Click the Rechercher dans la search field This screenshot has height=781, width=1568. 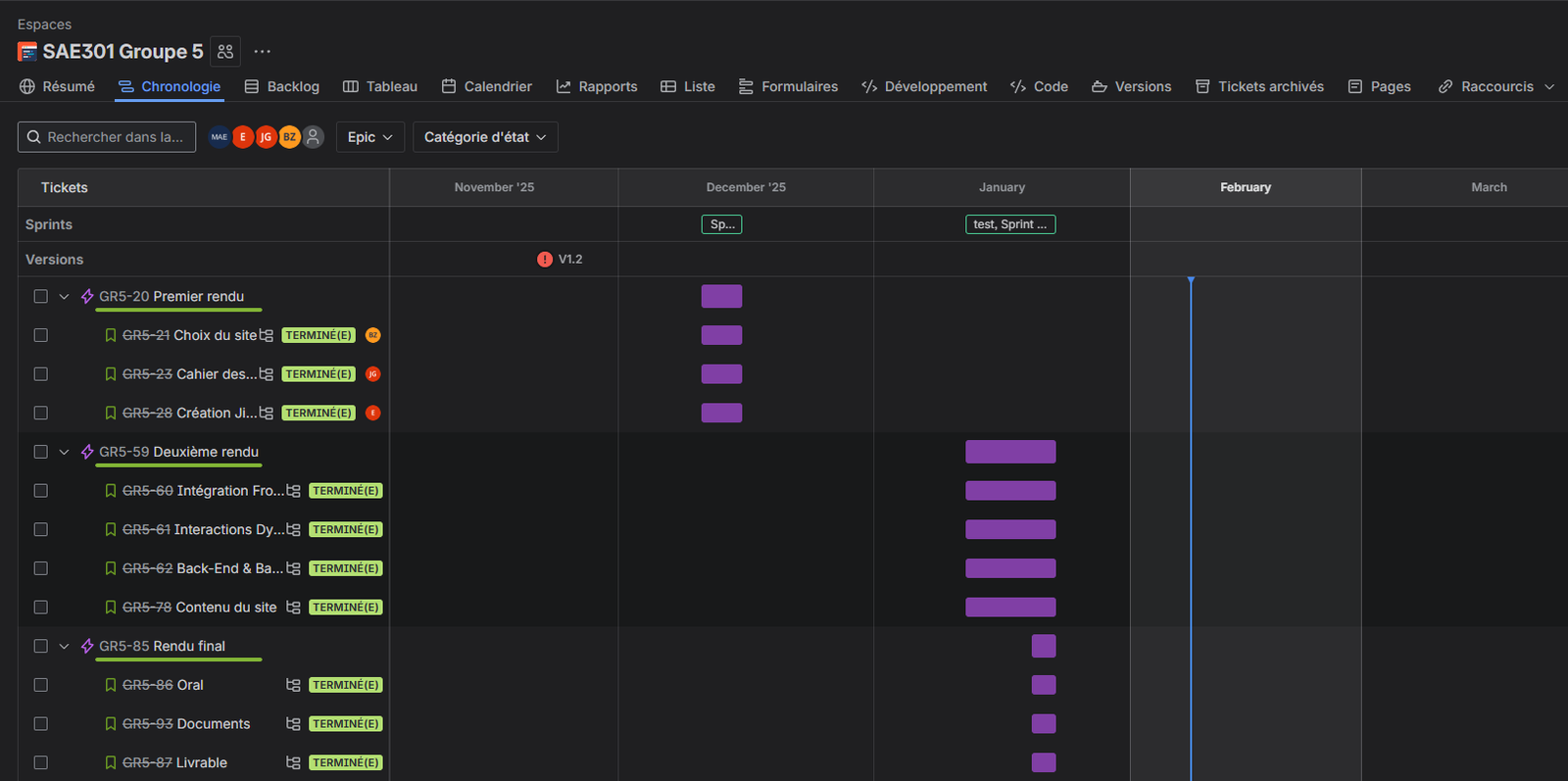(x=107, y=137)
